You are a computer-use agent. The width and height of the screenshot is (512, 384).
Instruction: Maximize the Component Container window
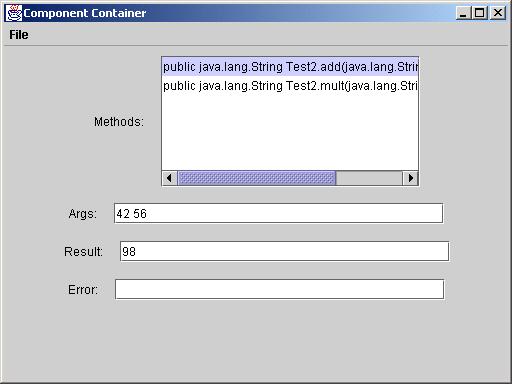(480, 13)
